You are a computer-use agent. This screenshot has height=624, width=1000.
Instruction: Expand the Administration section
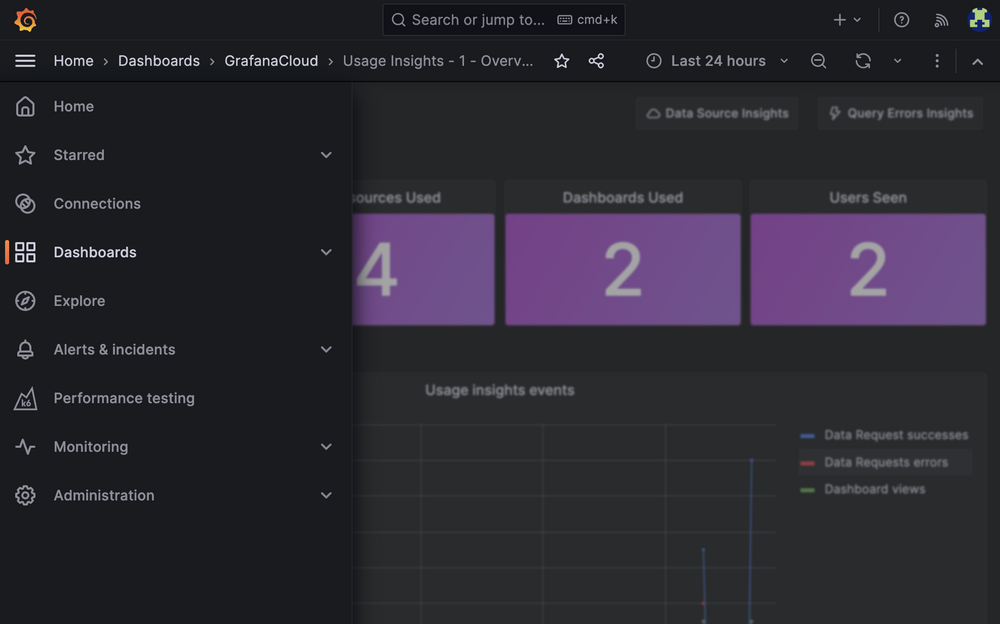(x=326, y=495)
